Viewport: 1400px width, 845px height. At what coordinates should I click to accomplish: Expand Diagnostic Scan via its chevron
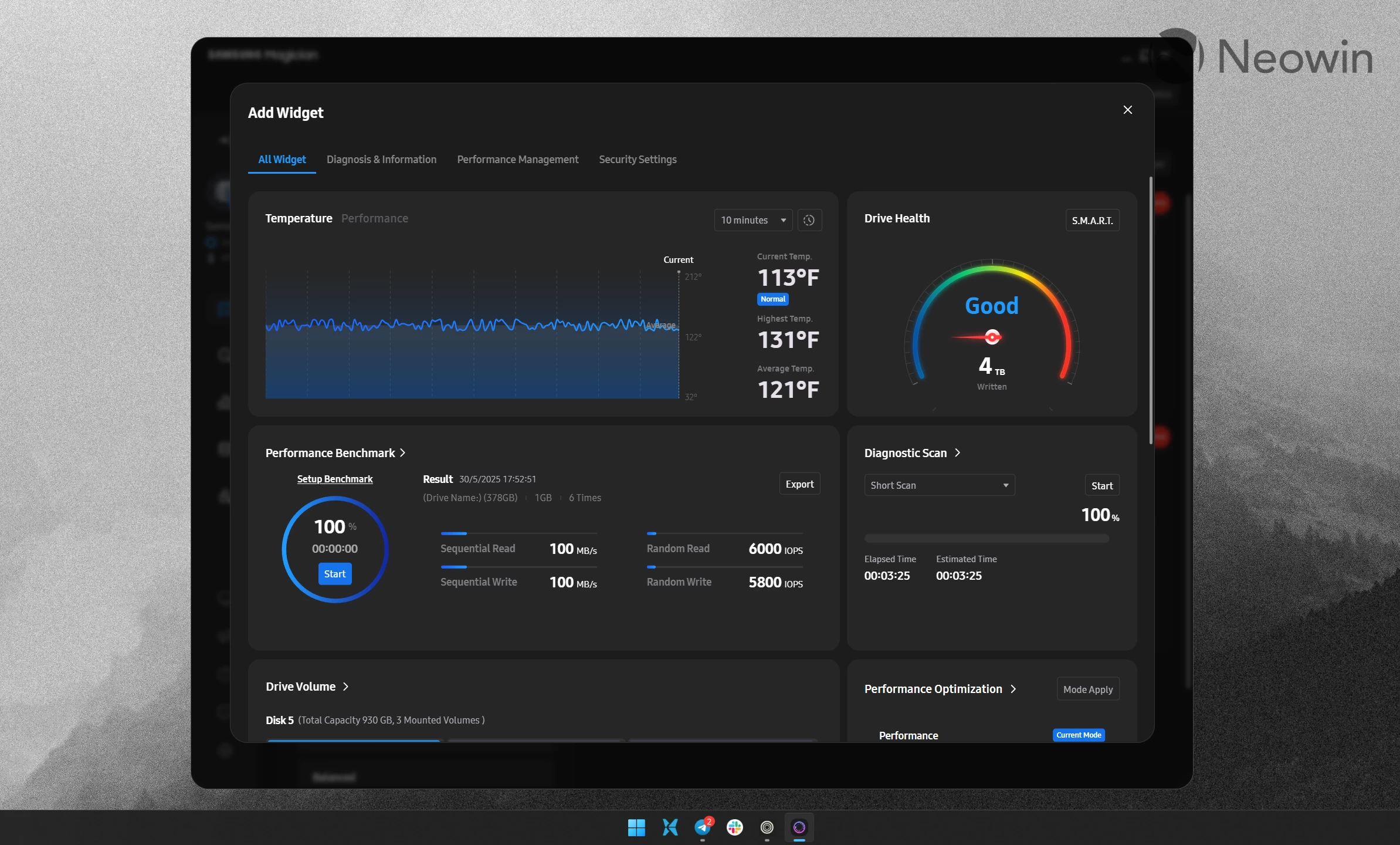958,452
